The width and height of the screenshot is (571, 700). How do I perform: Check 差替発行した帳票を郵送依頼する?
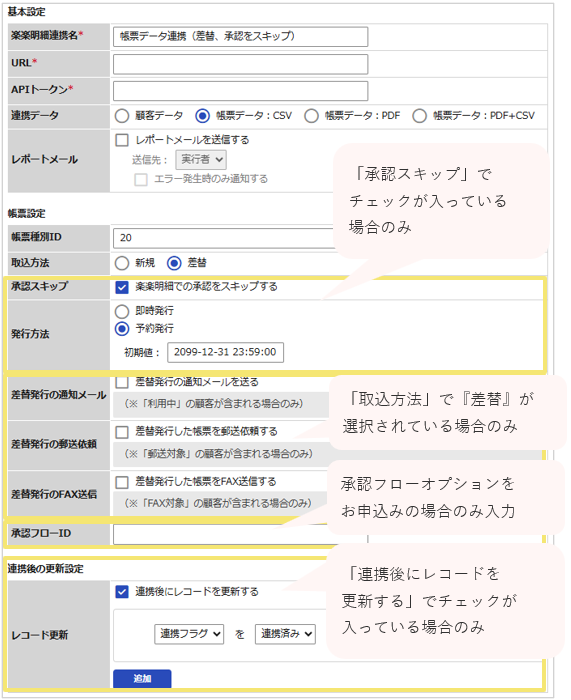pyautogui.click(x=122, y=432)
